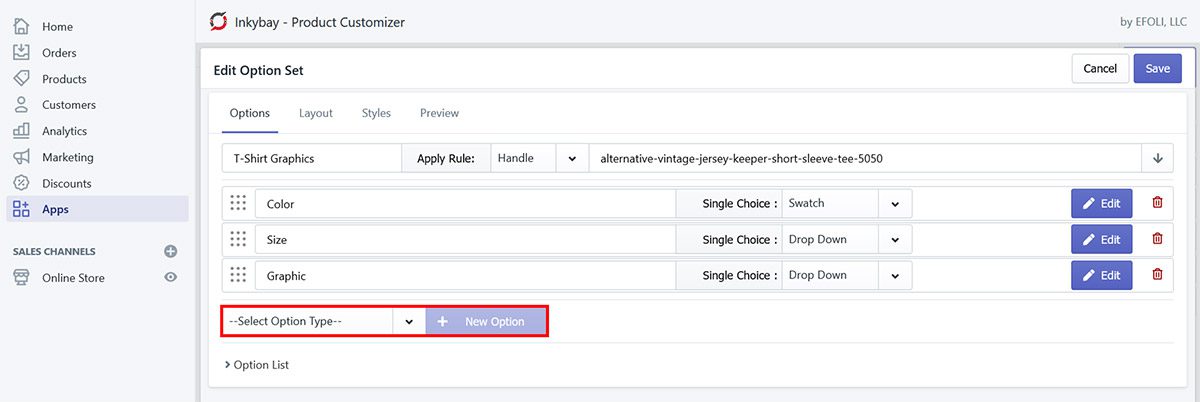Grab the drag handle for Color row

click(238, 203)
